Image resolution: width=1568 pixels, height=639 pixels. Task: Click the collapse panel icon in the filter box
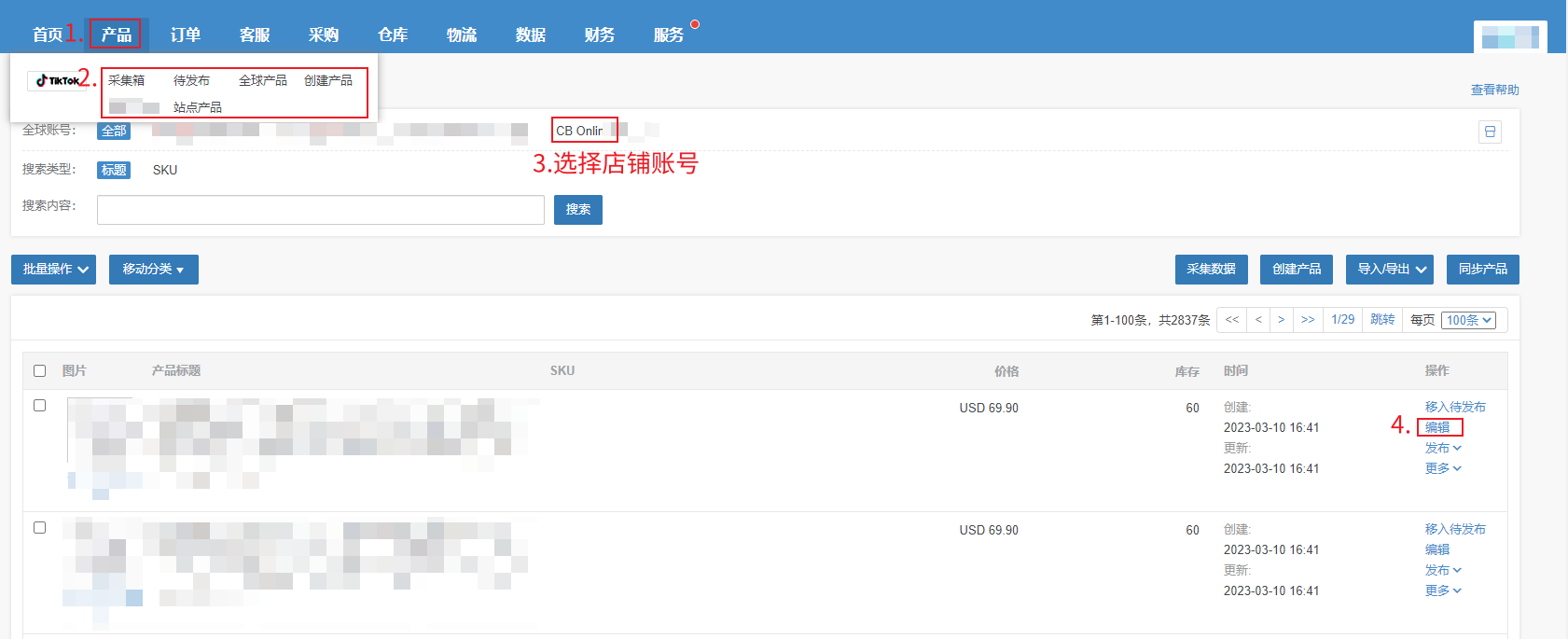point(1490,132)
